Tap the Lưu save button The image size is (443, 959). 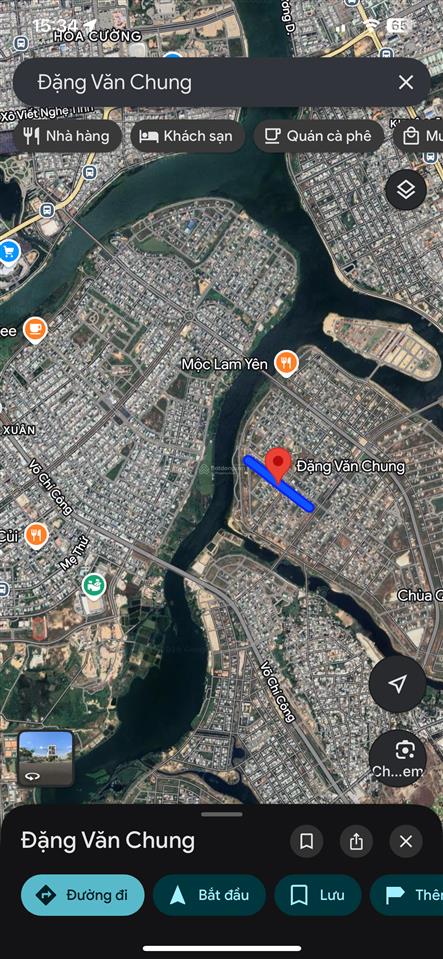(318, 895)
